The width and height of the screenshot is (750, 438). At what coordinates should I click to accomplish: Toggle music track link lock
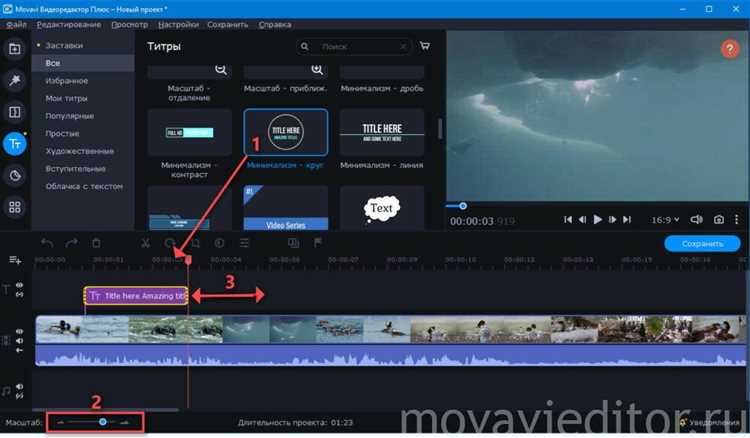coord(20,396)
